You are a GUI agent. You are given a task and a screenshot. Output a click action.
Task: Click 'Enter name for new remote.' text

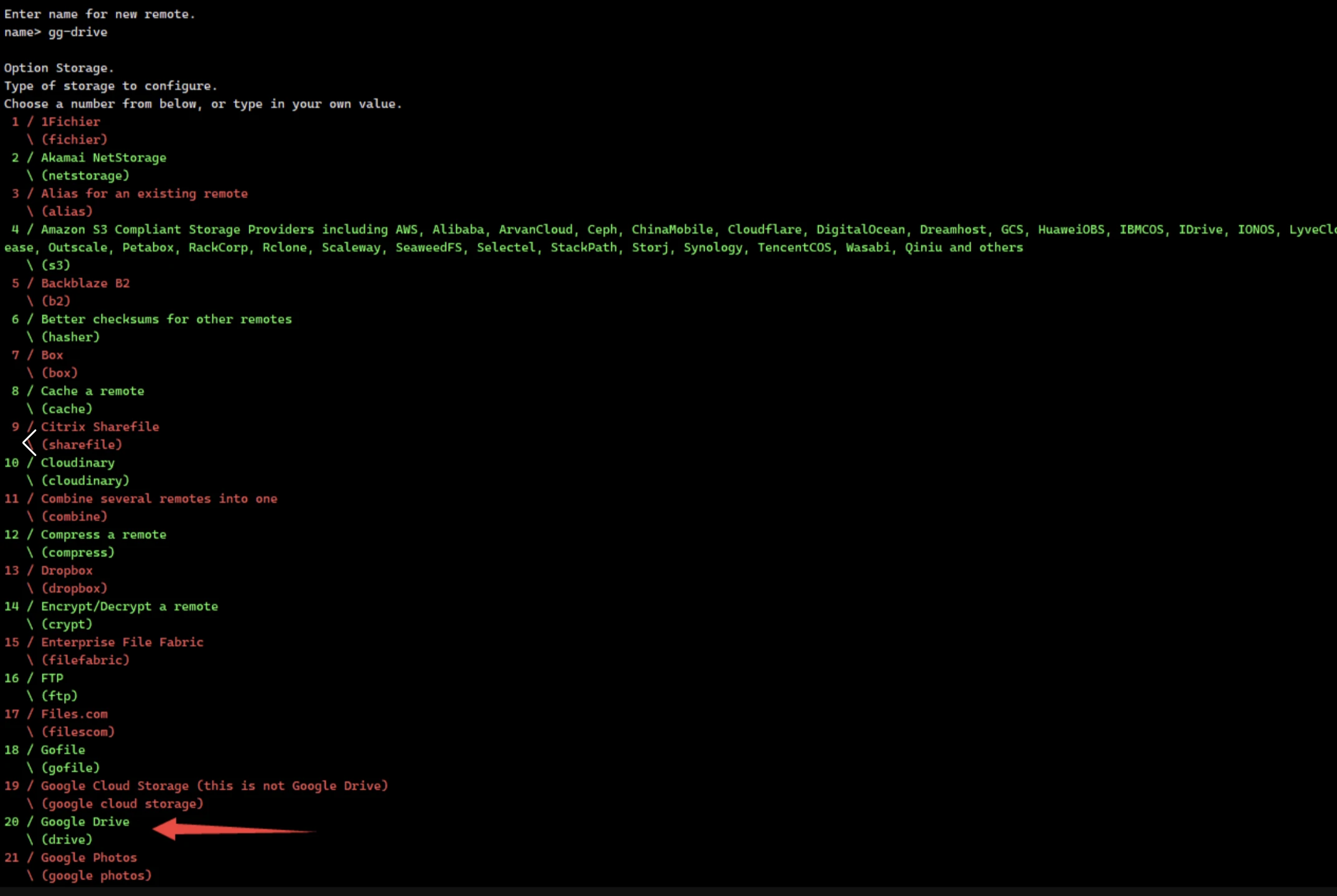pos(100,14)
